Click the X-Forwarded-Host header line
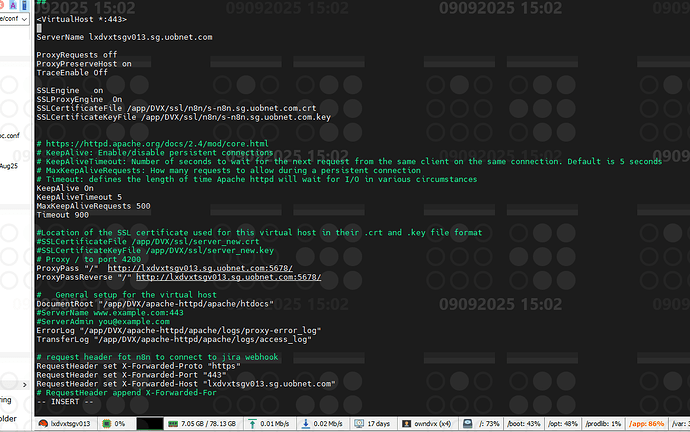 tap(186, 384)
